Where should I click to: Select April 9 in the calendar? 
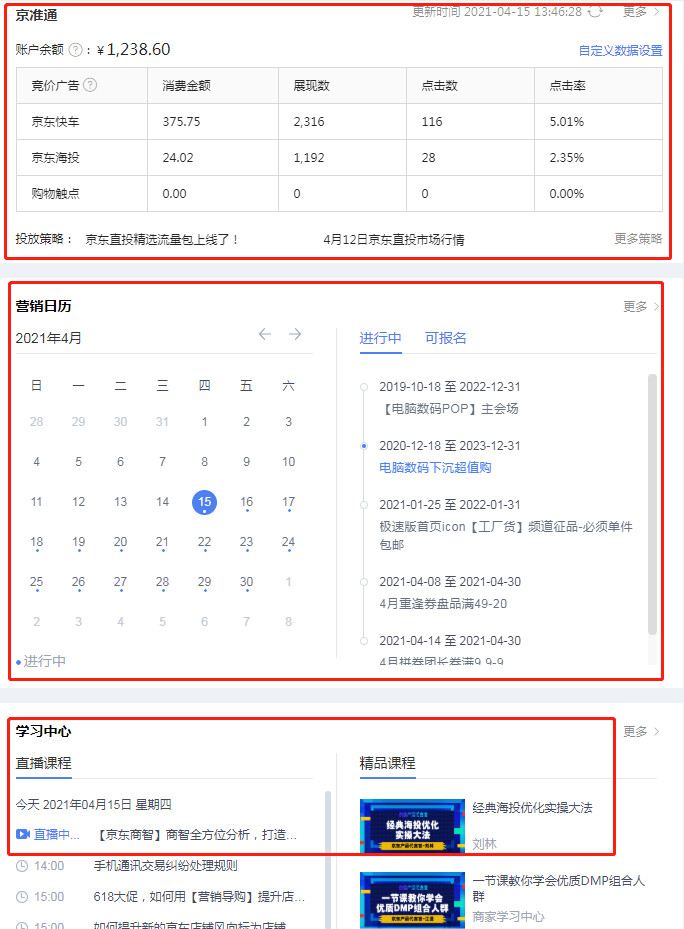pyautogui.click(x=247, y=462)
